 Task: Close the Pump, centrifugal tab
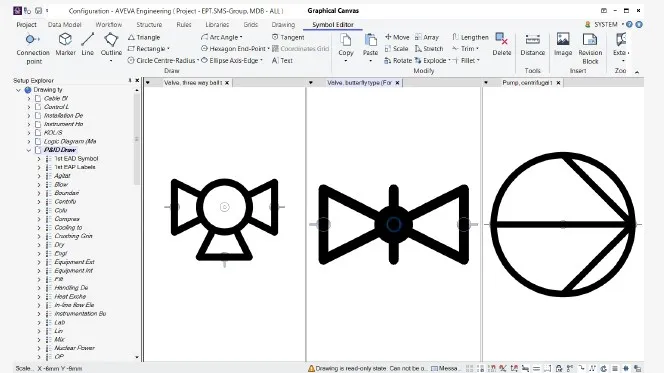tap(558, 83)
